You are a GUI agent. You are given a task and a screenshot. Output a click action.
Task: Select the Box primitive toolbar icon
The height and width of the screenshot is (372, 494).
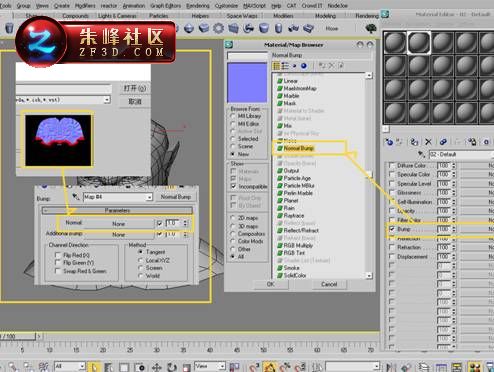(204, 28)
